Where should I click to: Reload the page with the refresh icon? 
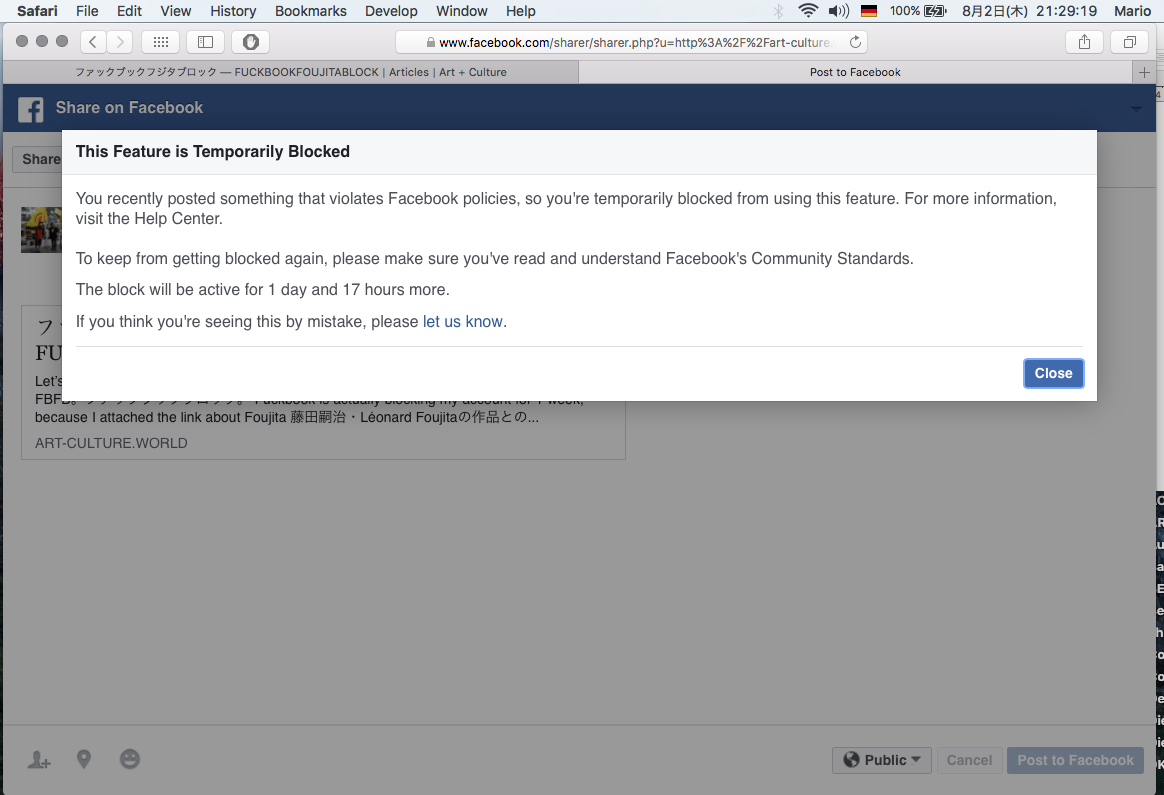855,42
